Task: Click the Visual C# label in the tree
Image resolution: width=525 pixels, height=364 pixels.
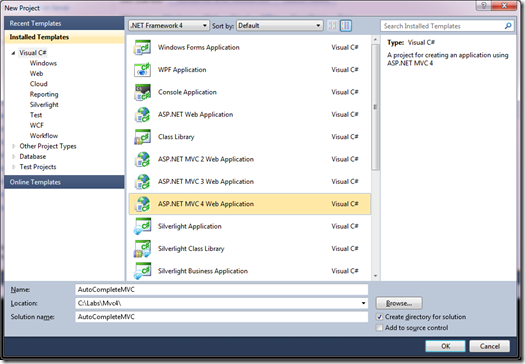Action: point(33,53)
